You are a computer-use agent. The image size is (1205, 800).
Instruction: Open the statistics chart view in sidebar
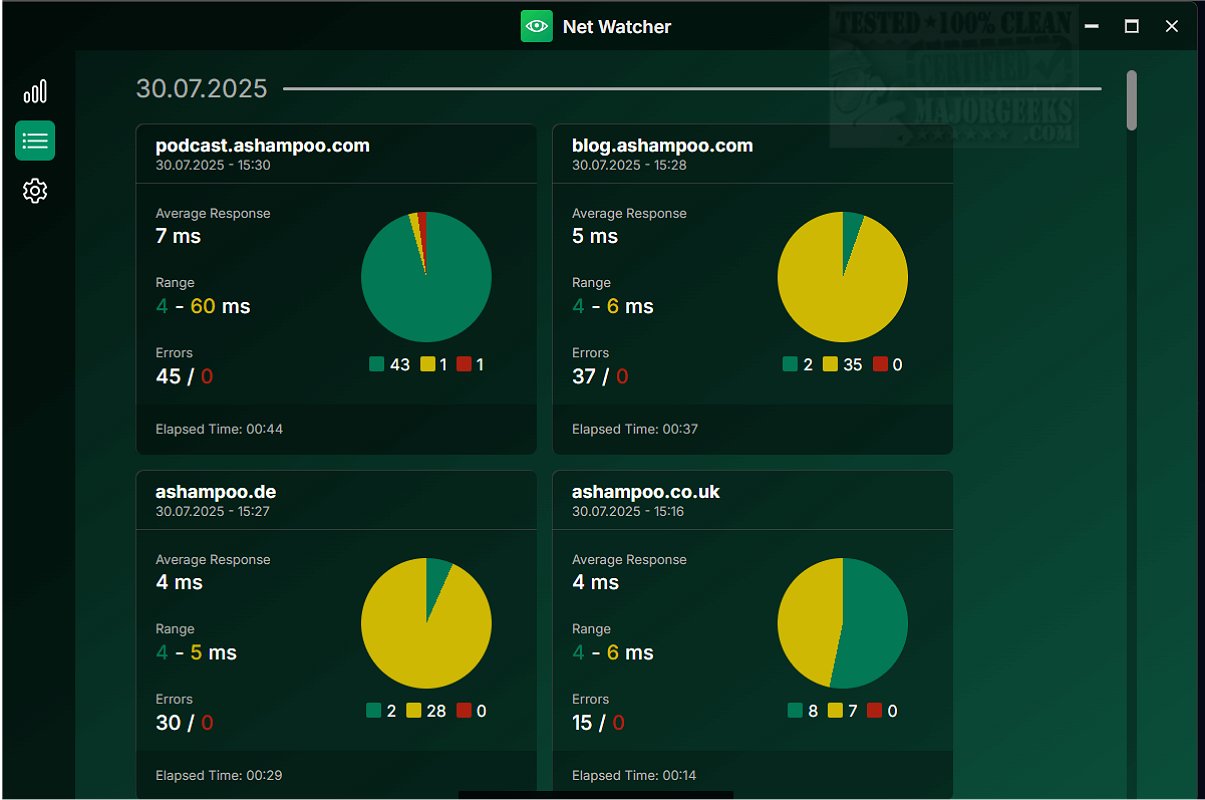35,92
